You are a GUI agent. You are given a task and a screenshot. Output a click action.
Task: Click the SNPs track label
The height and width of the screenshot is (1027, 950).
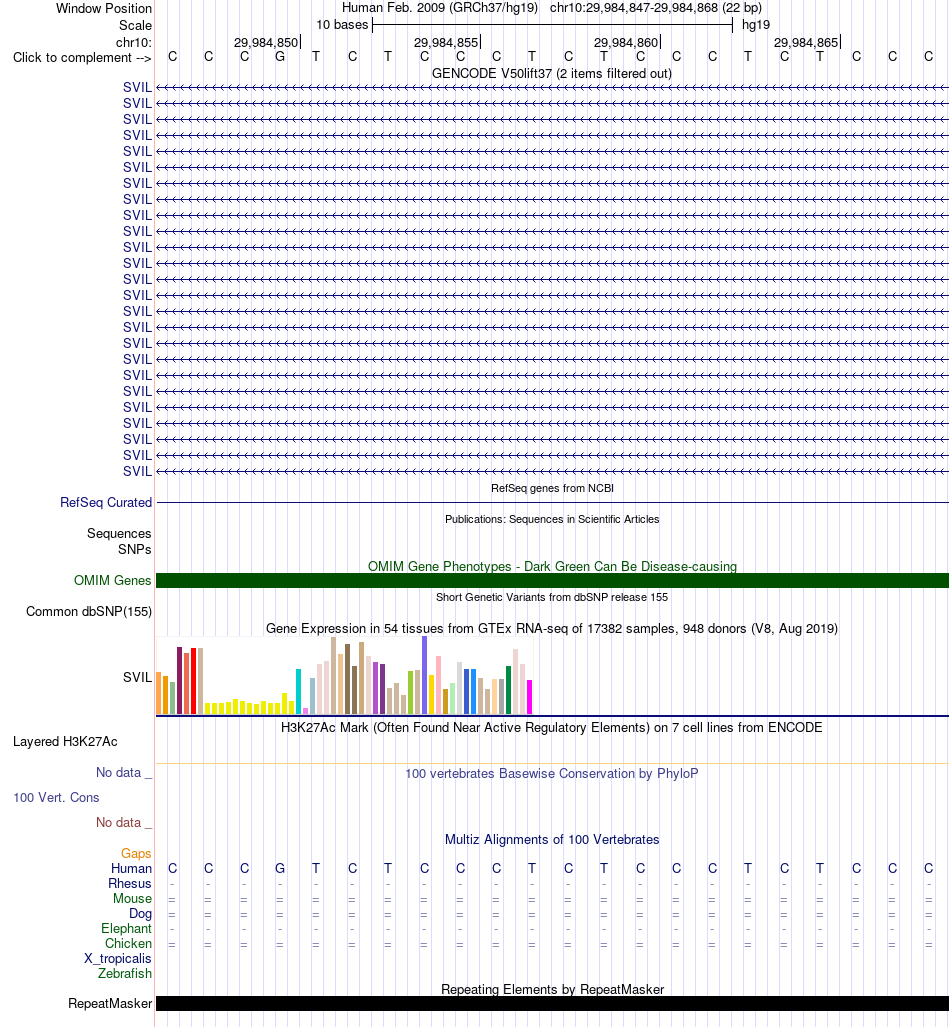tap(134, 550)
